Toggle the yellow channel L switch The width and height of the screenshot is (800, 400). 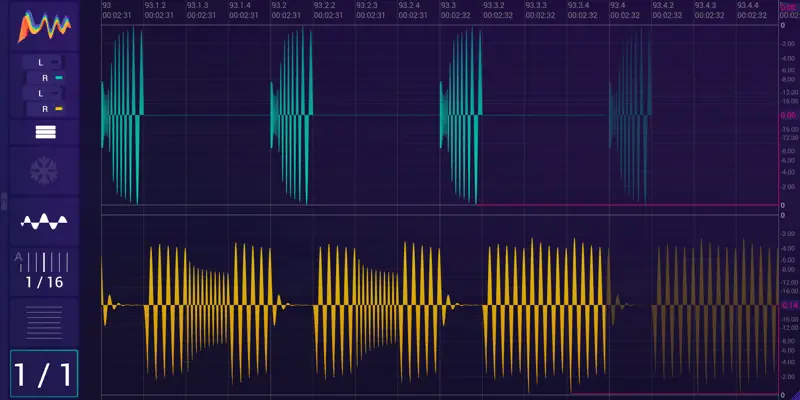click(x=44, y=92)
